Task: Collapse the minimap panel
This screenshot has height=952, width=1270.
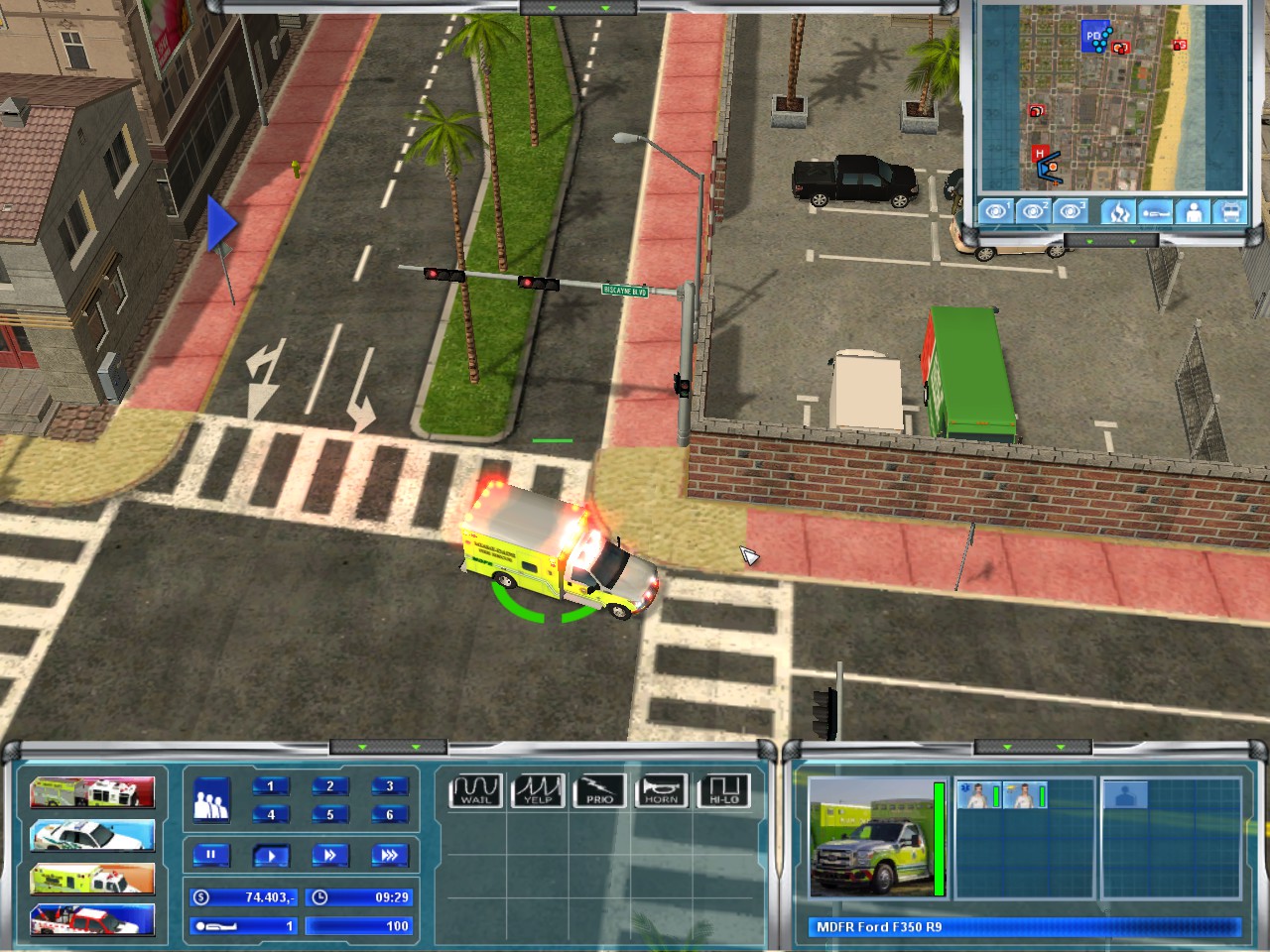Action: (1111, 241)
